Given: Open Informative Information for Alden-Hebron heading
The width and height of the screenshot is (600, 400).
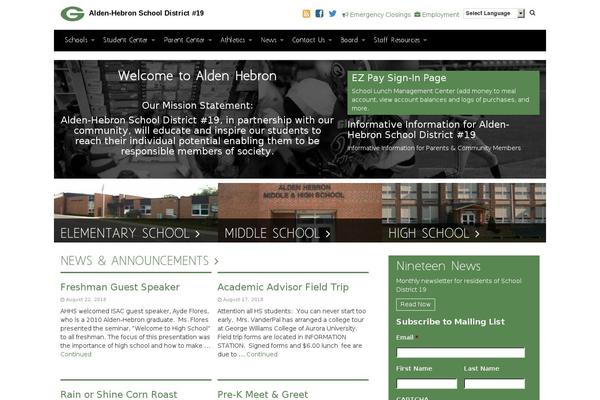Looking at the screenshot, I should pyautogui.click(x=428, y=129).
